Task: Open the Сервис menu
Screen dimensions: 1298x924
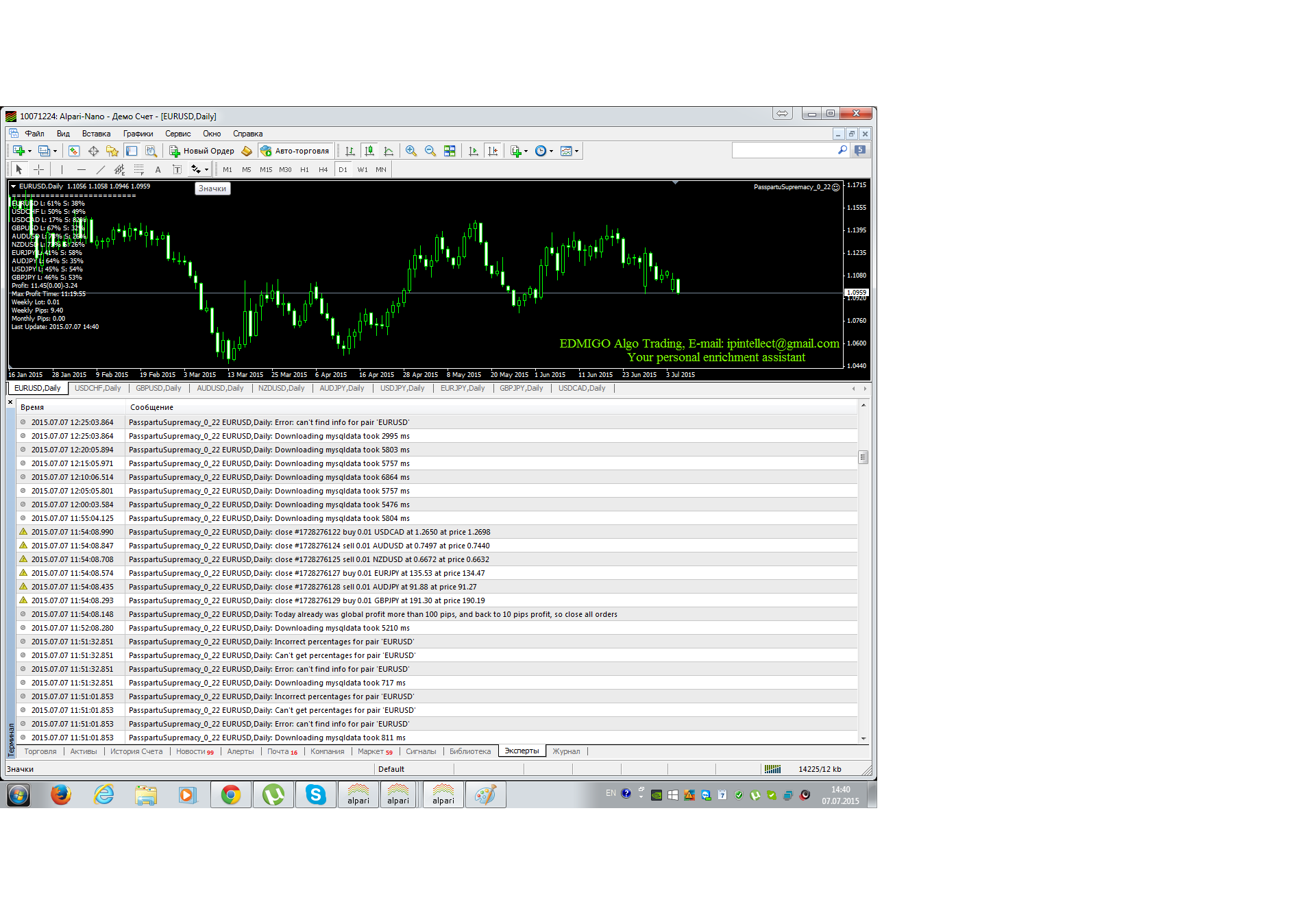Action: [178, 134]
